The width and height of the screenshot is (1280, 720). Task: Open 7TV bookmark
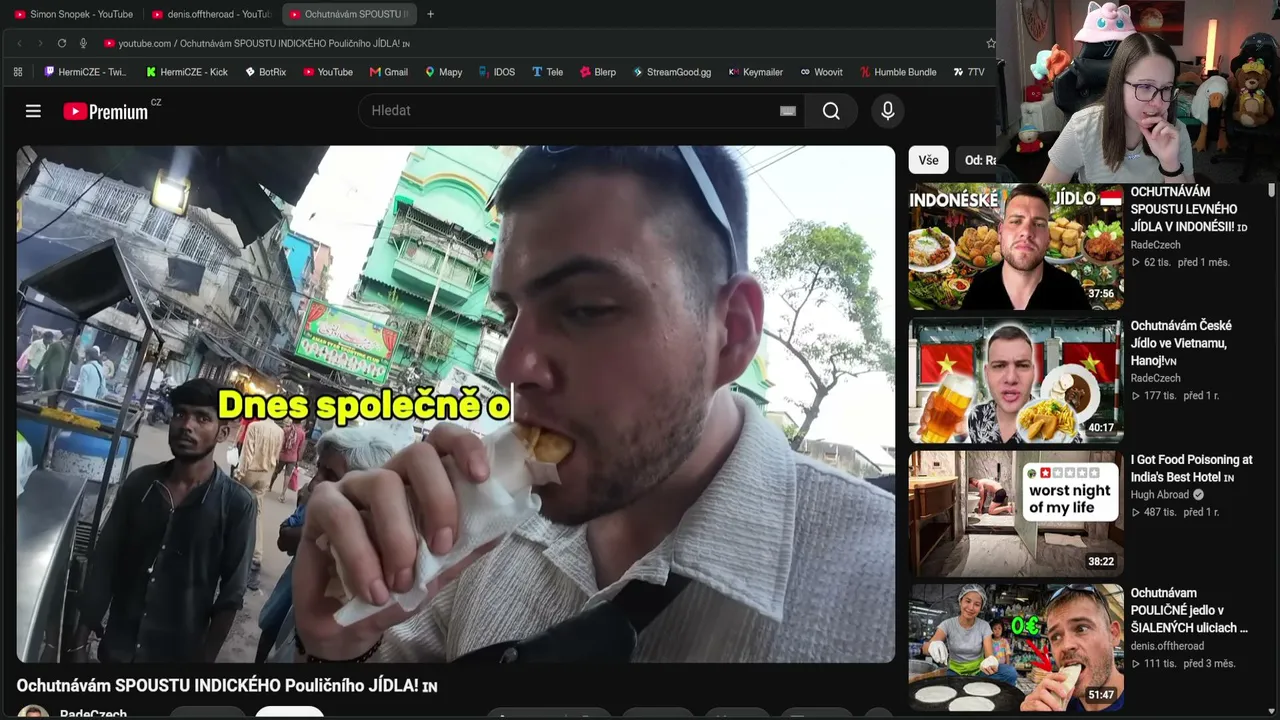pyautogui.click(x=969, y=72)
